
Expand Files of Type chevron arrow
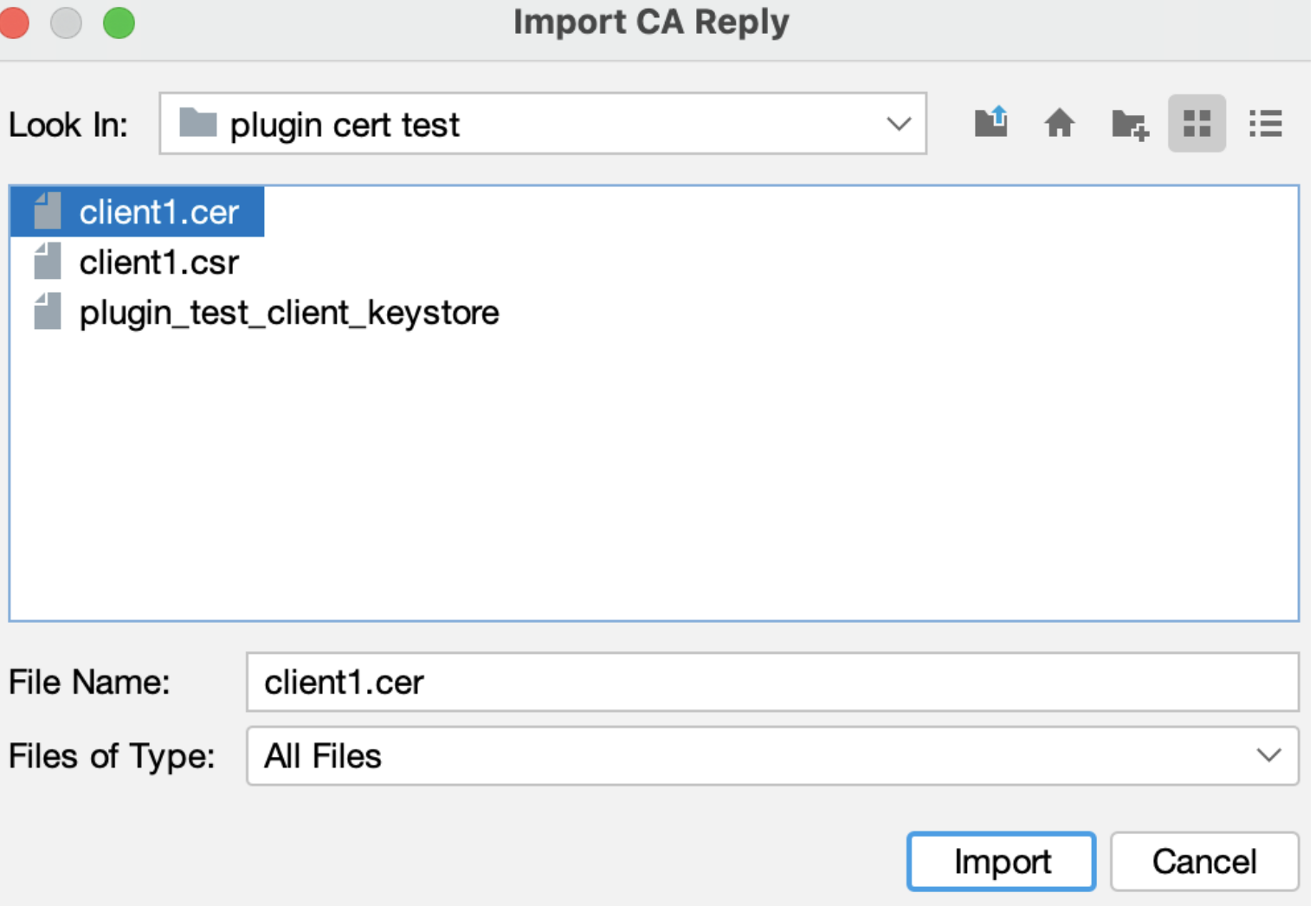(1268, 756)
